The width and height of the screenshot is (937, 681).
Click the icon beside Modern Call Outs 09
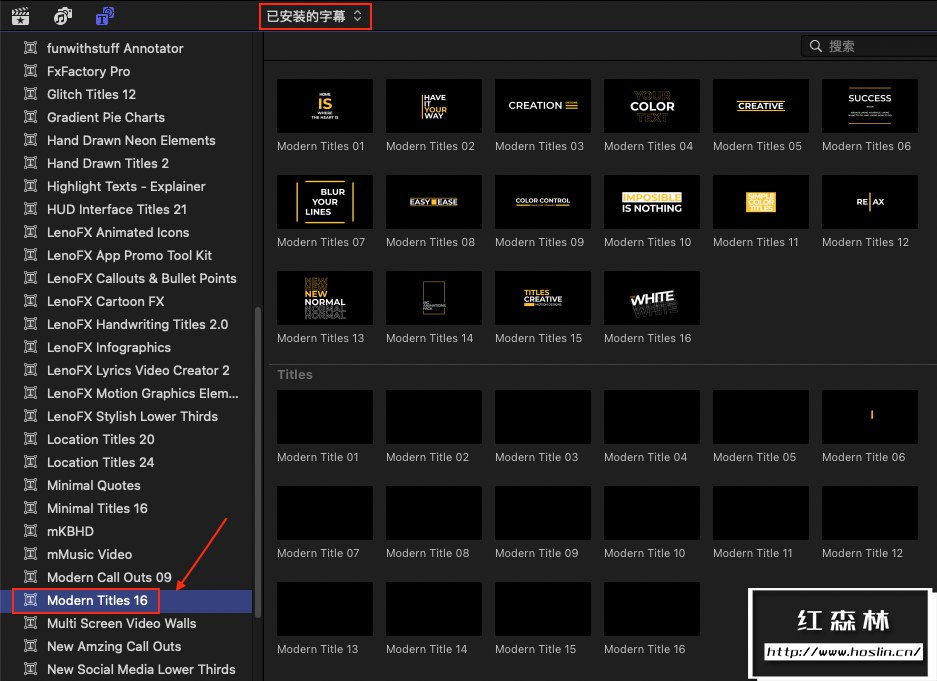click(x=30, y=577)
